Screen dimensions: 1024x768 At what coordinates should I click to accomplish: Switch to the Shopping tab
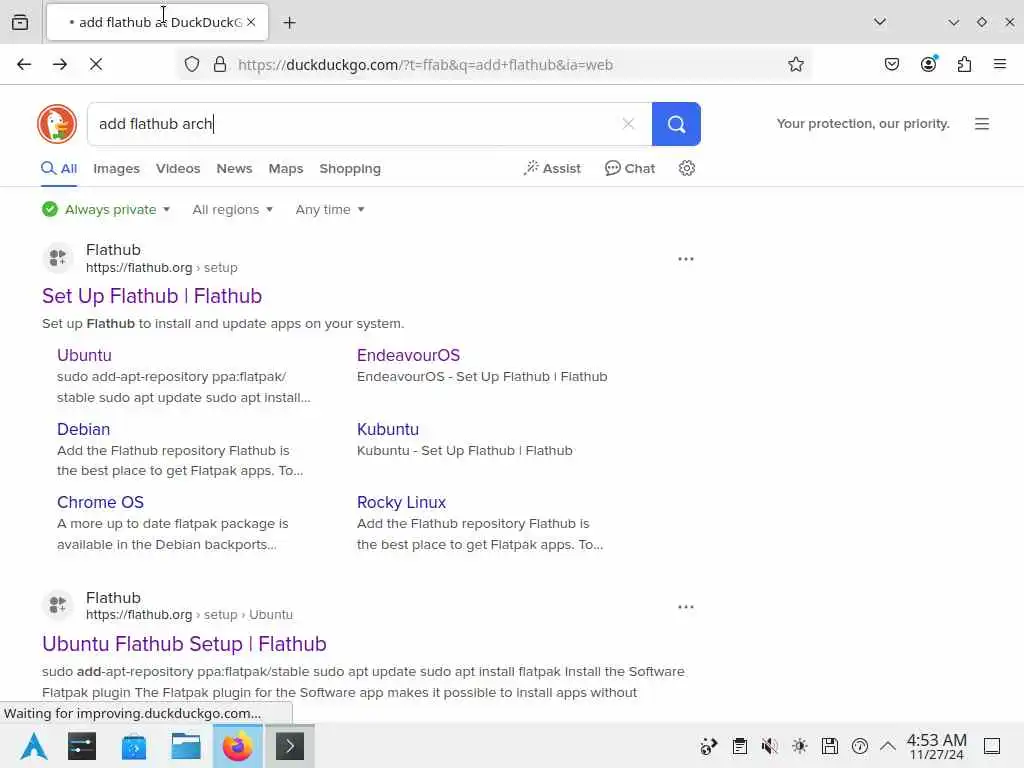click(350, 168)
